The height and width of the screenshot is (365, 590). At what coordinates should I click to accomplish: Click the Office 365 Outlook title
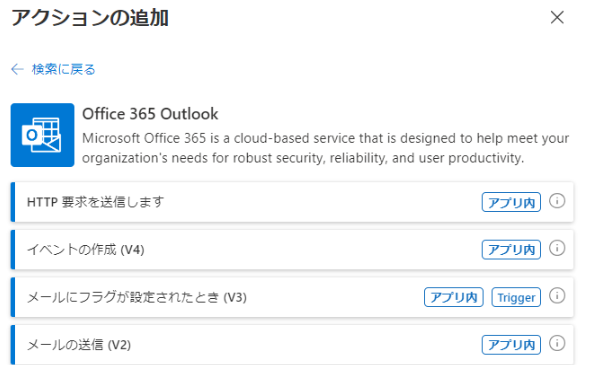pyautogui.click(x=150, y=114)
